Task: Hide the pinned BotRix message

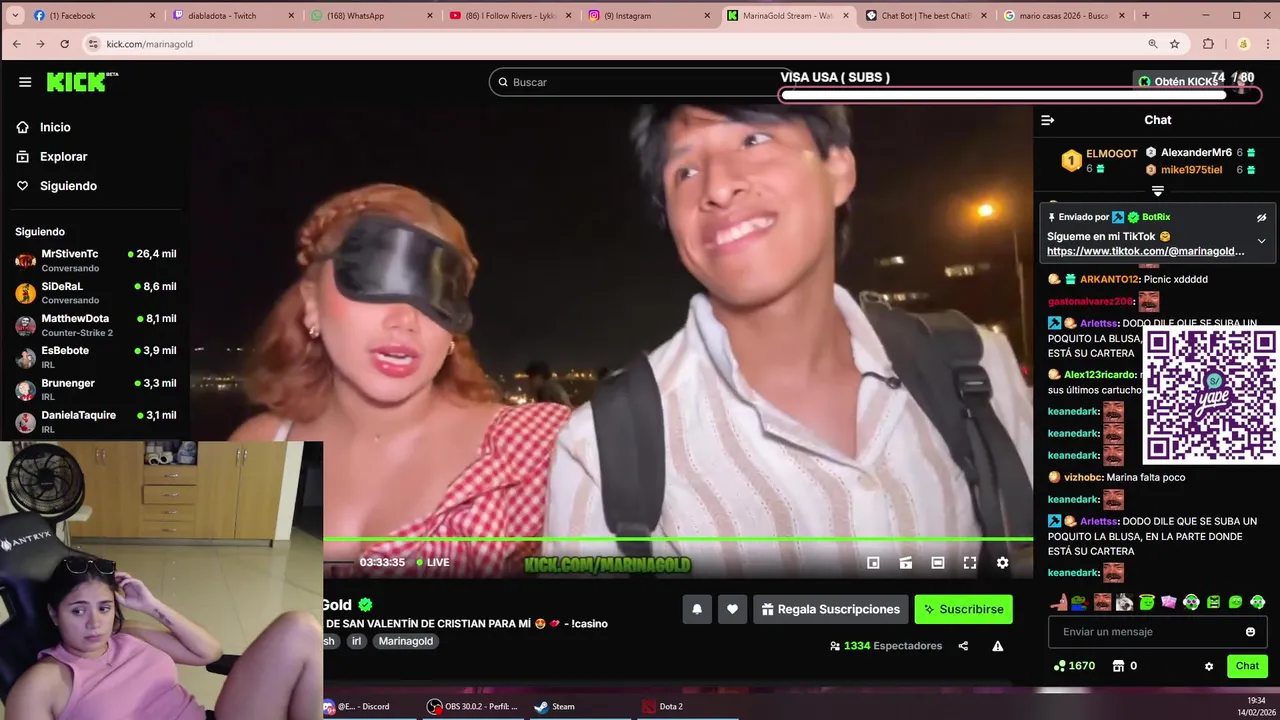Action: pyautogui.click(x=1261, y=217)
